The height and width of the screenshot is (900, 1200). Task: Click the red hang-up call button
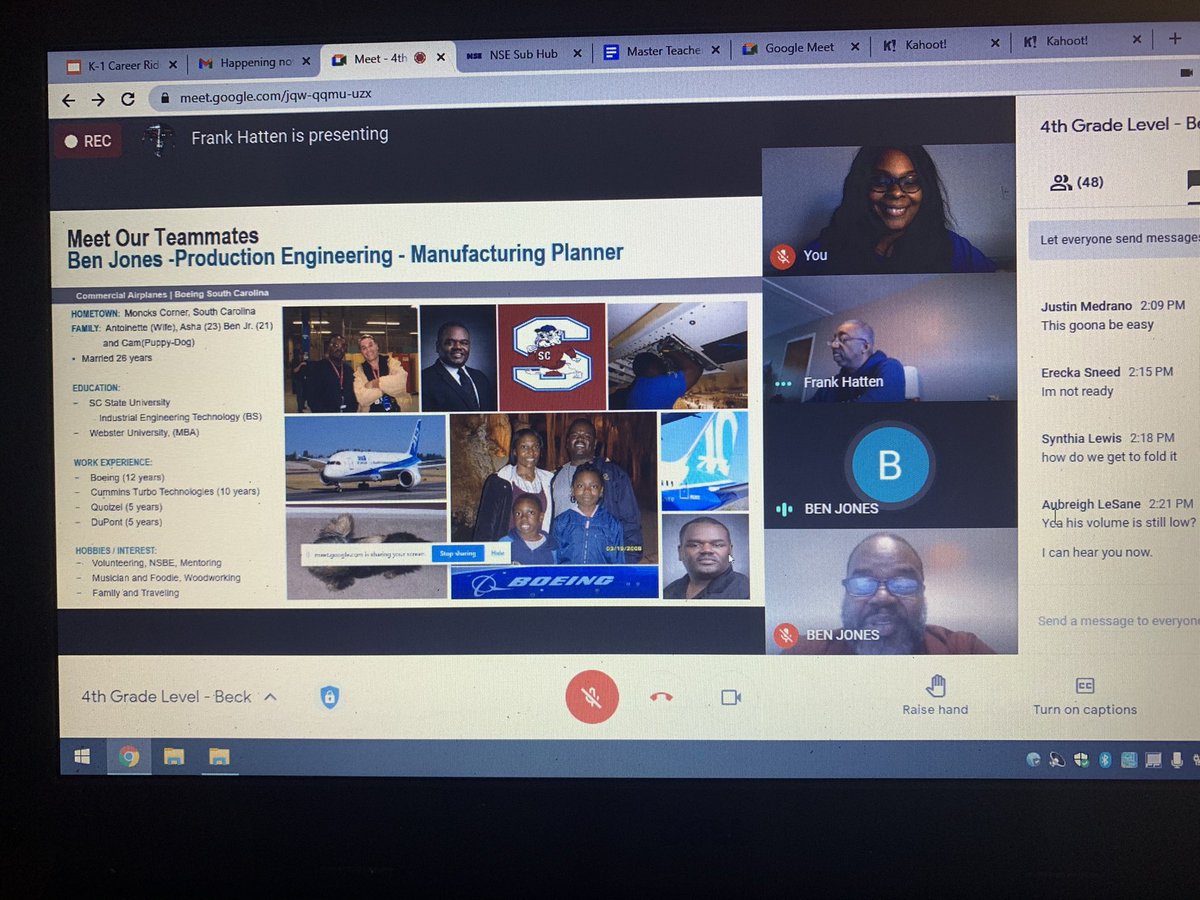[661, 697]
